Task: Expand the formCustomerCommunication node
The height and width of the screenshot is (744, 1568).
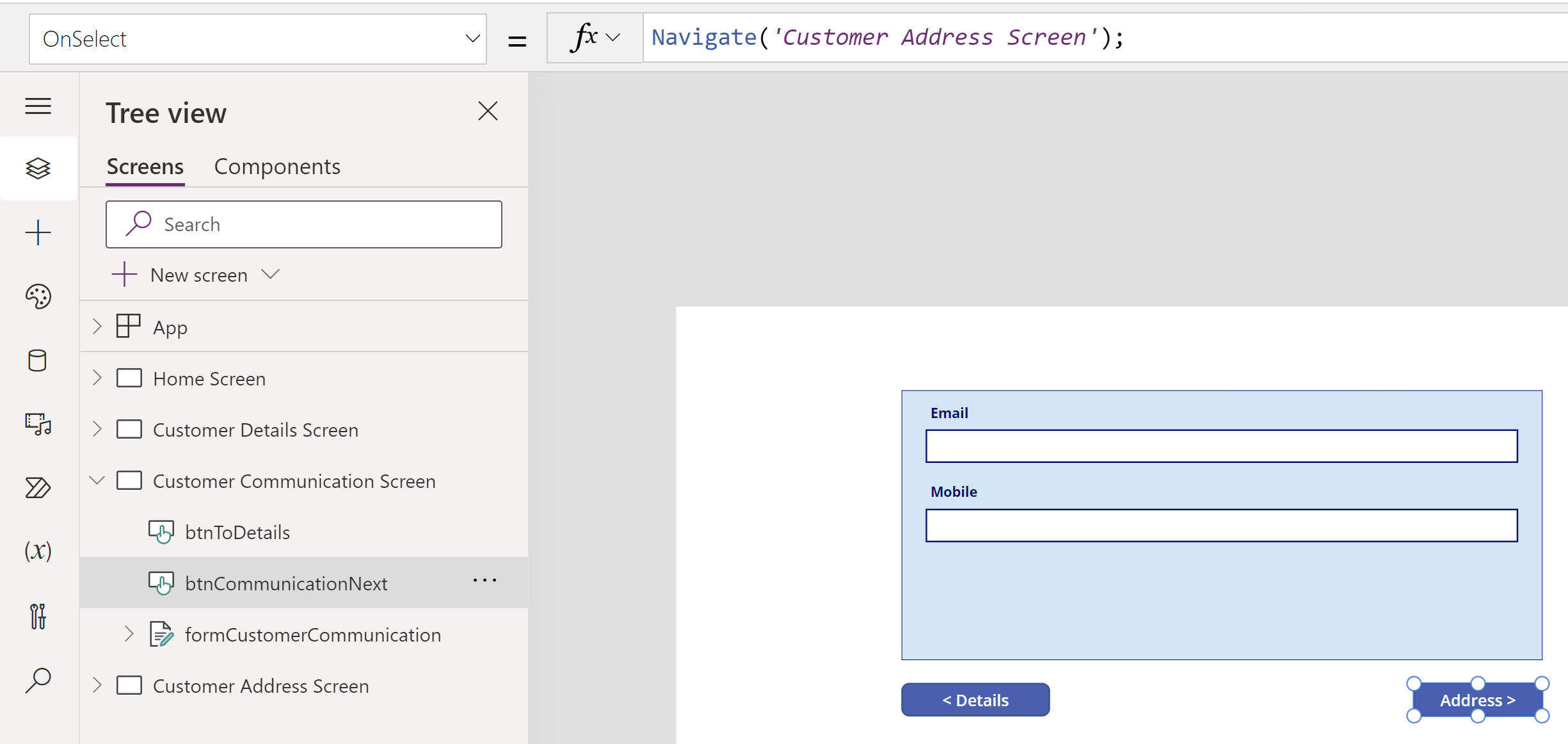Action: (129, 634)
